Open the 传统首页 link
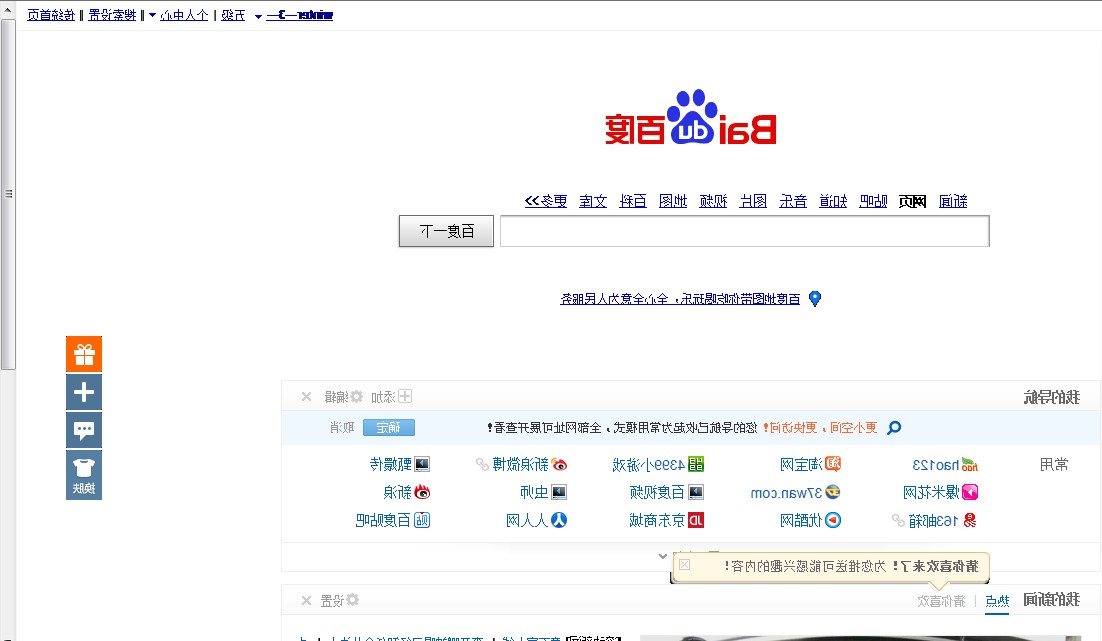 [51, 15]
